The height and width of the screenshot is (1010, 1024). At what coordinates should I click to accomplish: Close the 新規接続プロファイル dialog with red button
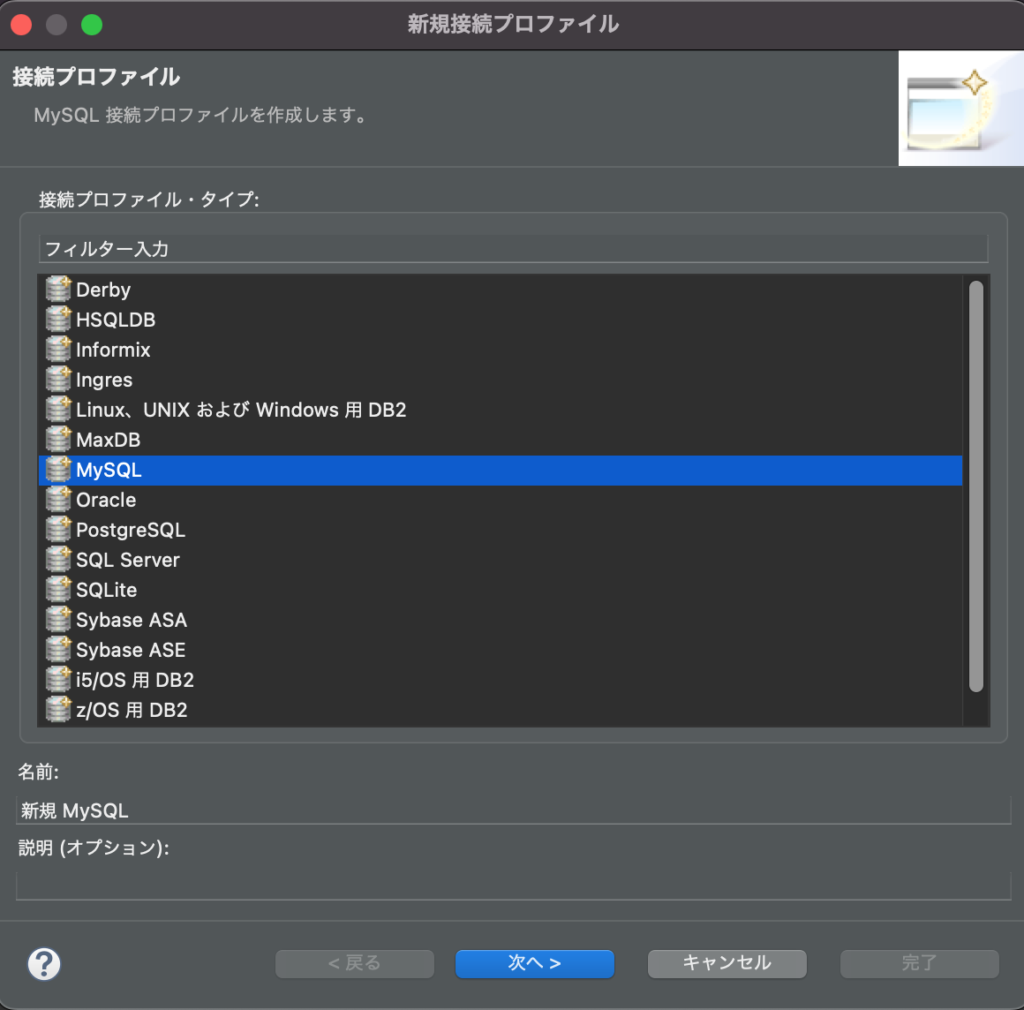click(22, 25)
